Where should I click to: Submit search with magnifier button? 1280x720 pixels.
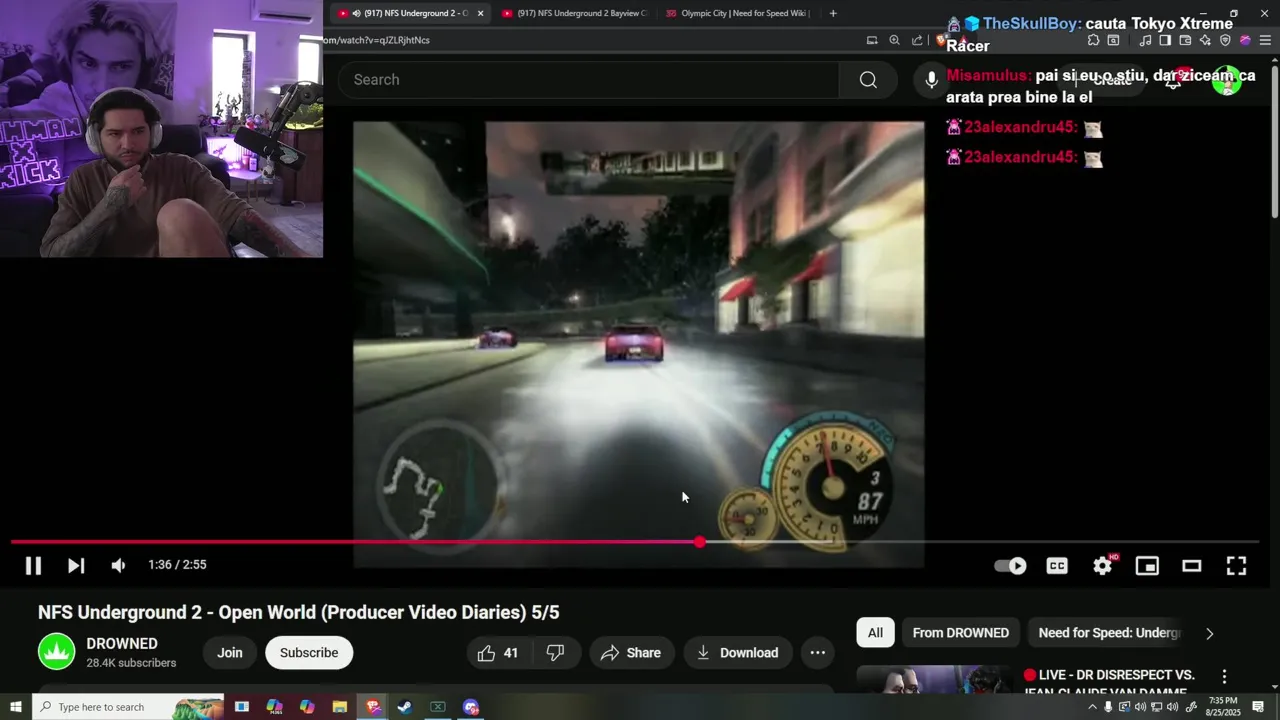click(x=868, y=80)
